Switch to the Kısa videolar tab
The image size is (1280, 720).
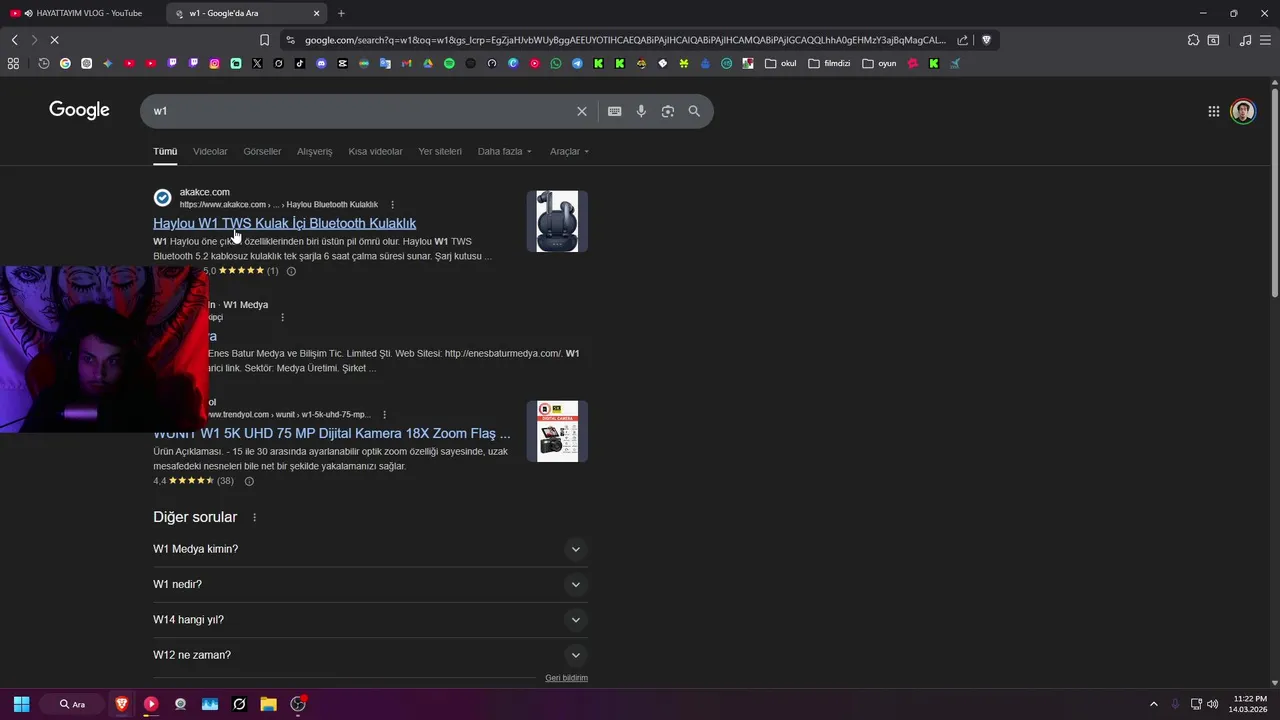tap(375, 151)
